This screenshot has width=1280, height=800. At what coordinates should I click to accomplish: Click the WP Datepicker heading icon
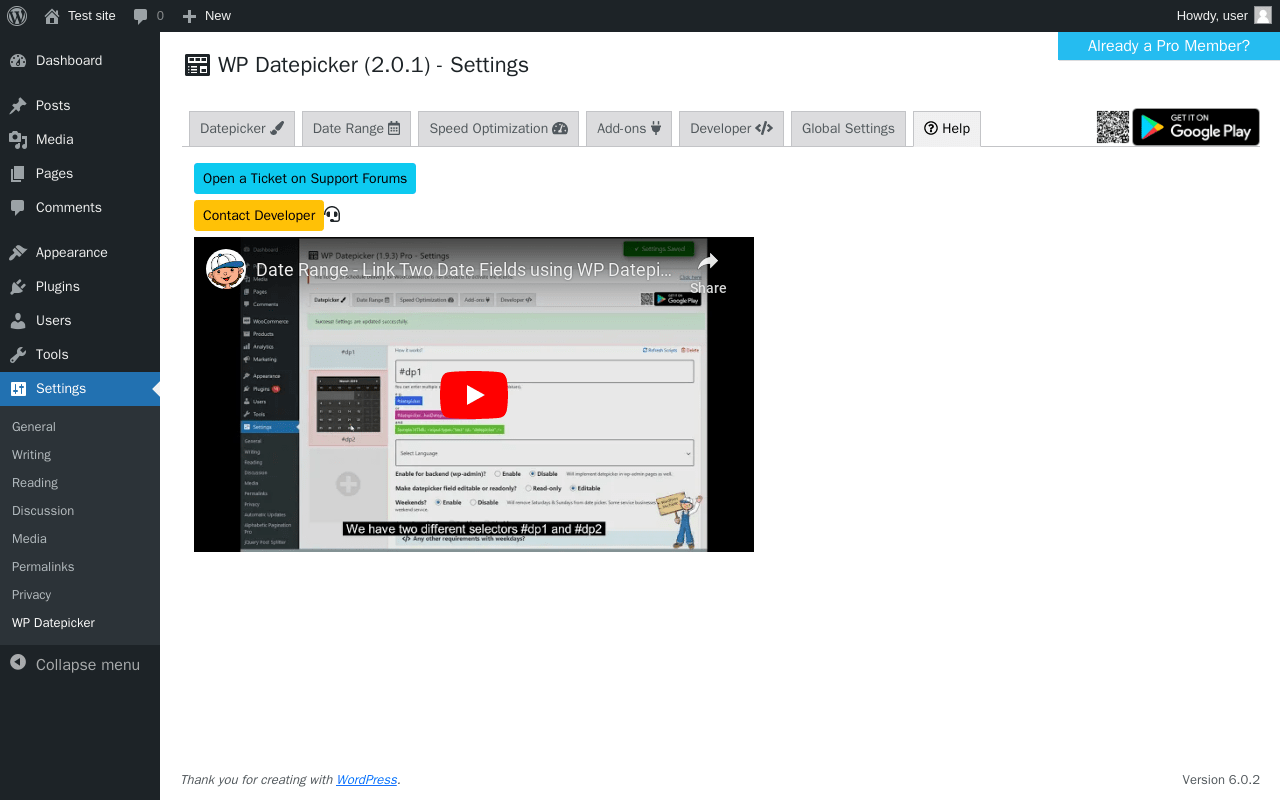tap(198, 65)
